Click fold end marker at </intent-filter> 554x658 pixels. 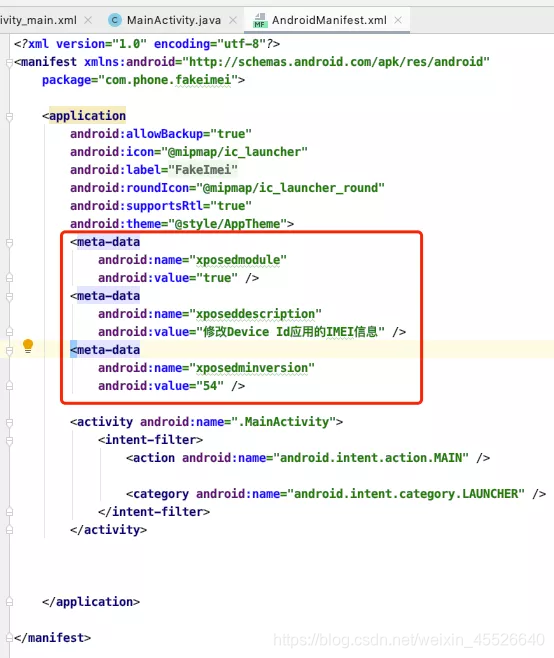[9, 512]
